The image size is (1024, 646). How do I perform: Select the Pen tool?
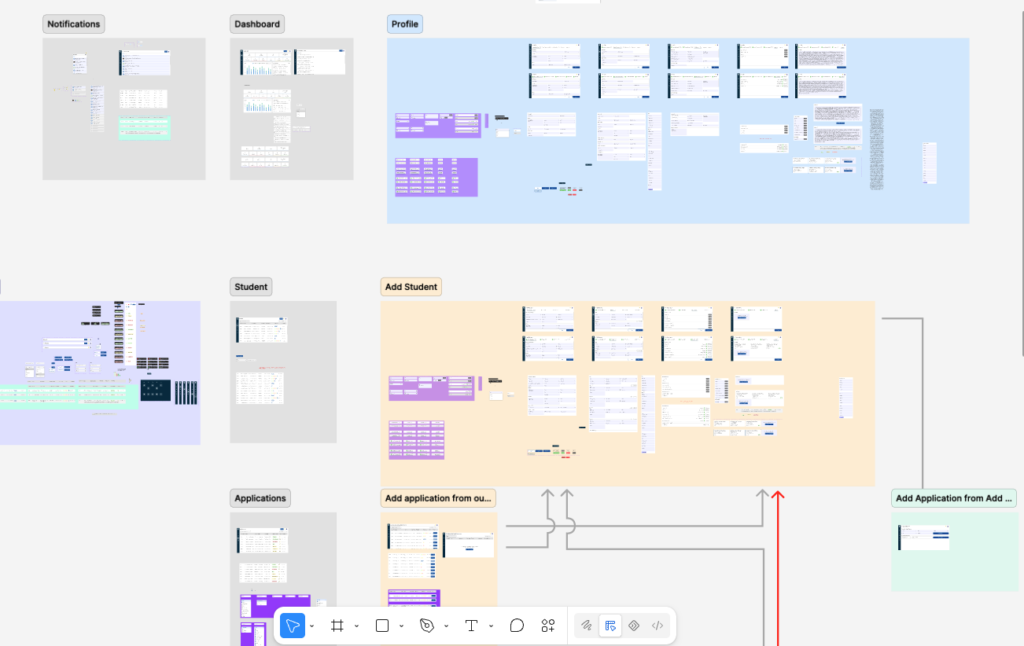pos(426,626)
